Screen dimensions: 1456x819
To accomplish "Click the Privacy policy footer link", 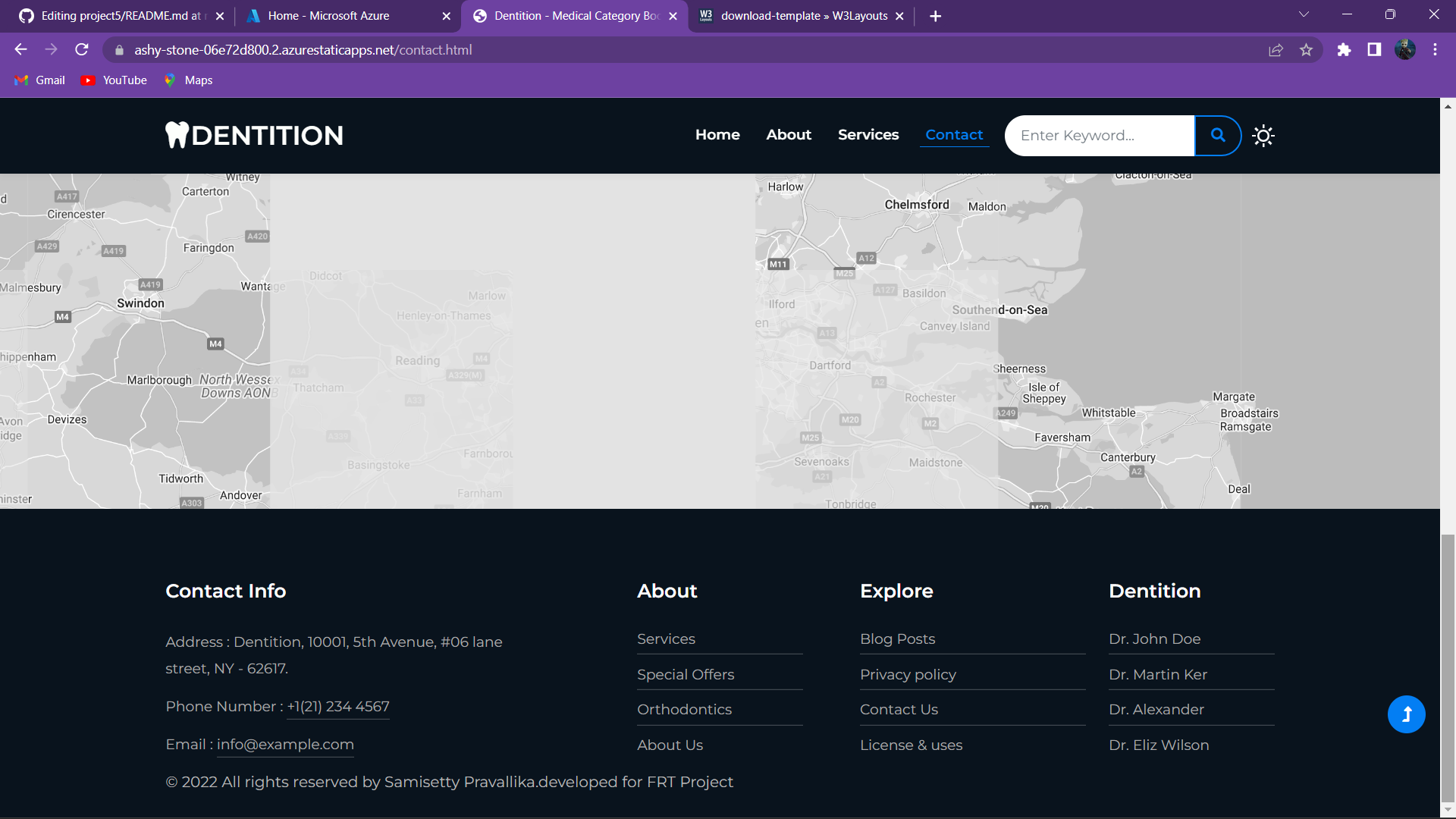I will (x=908, y=674).
